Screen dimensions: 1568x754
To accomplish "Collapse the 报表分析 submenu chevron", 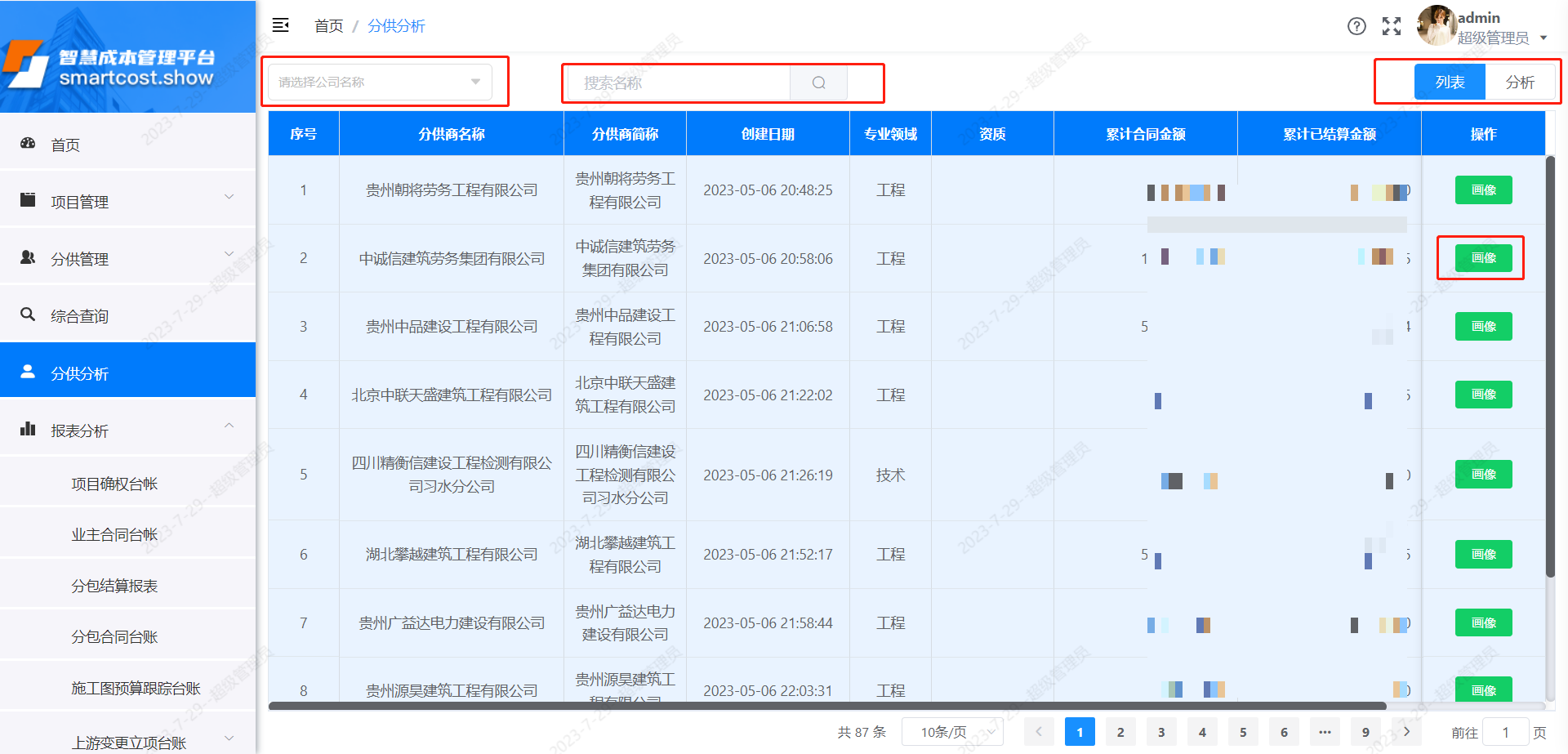I will (229, 426).
